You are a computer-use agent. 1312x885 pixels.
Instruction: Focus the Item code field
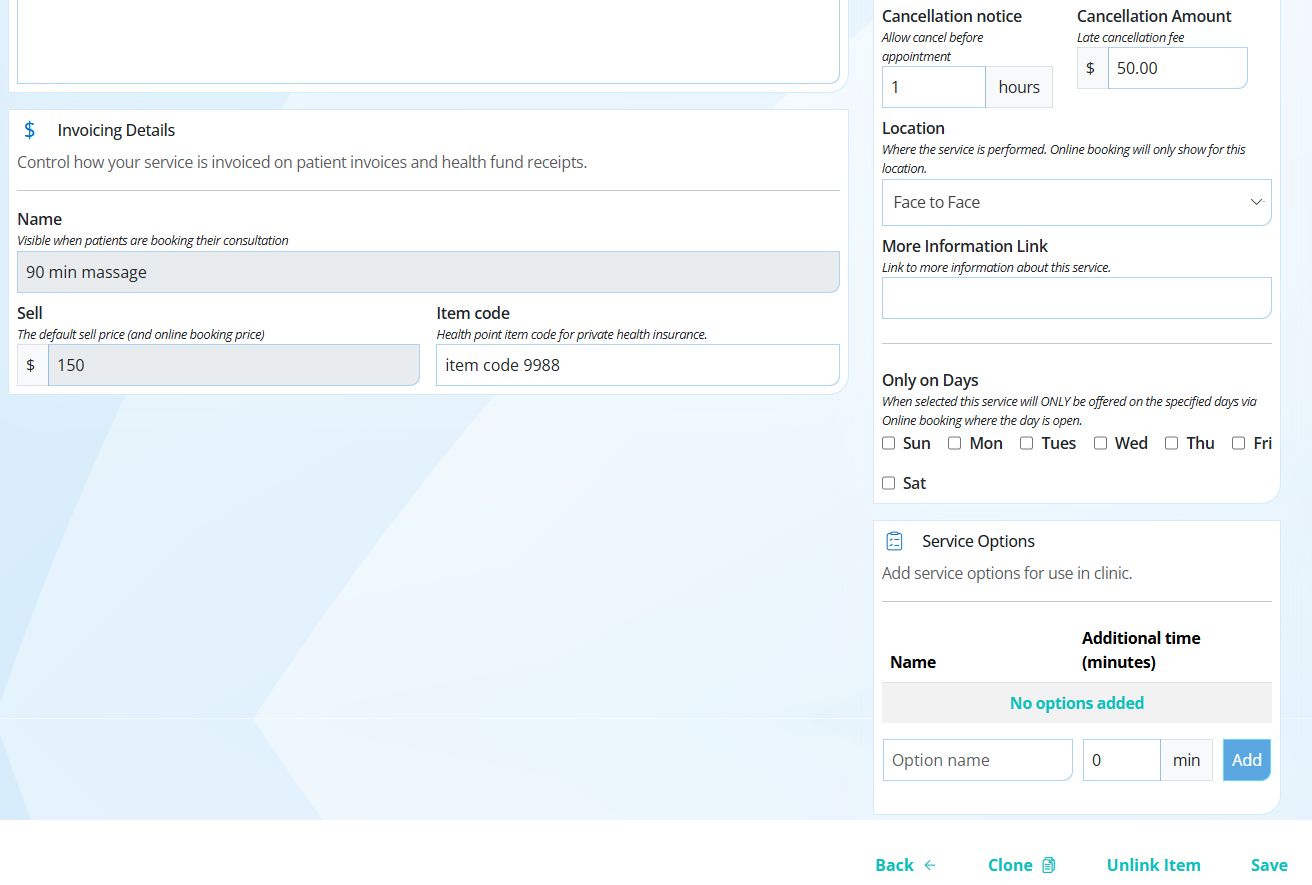coord(638,365)
